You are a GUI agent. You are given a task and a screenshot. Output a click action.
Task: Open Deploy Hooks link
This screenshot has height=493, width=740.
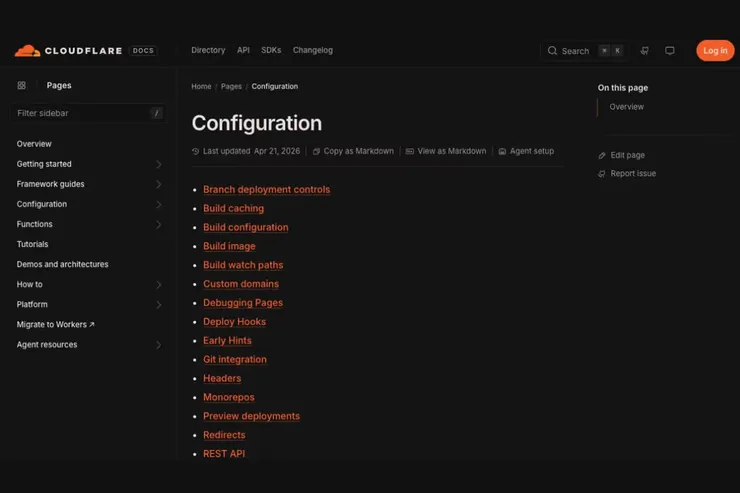tap(235, 322)
